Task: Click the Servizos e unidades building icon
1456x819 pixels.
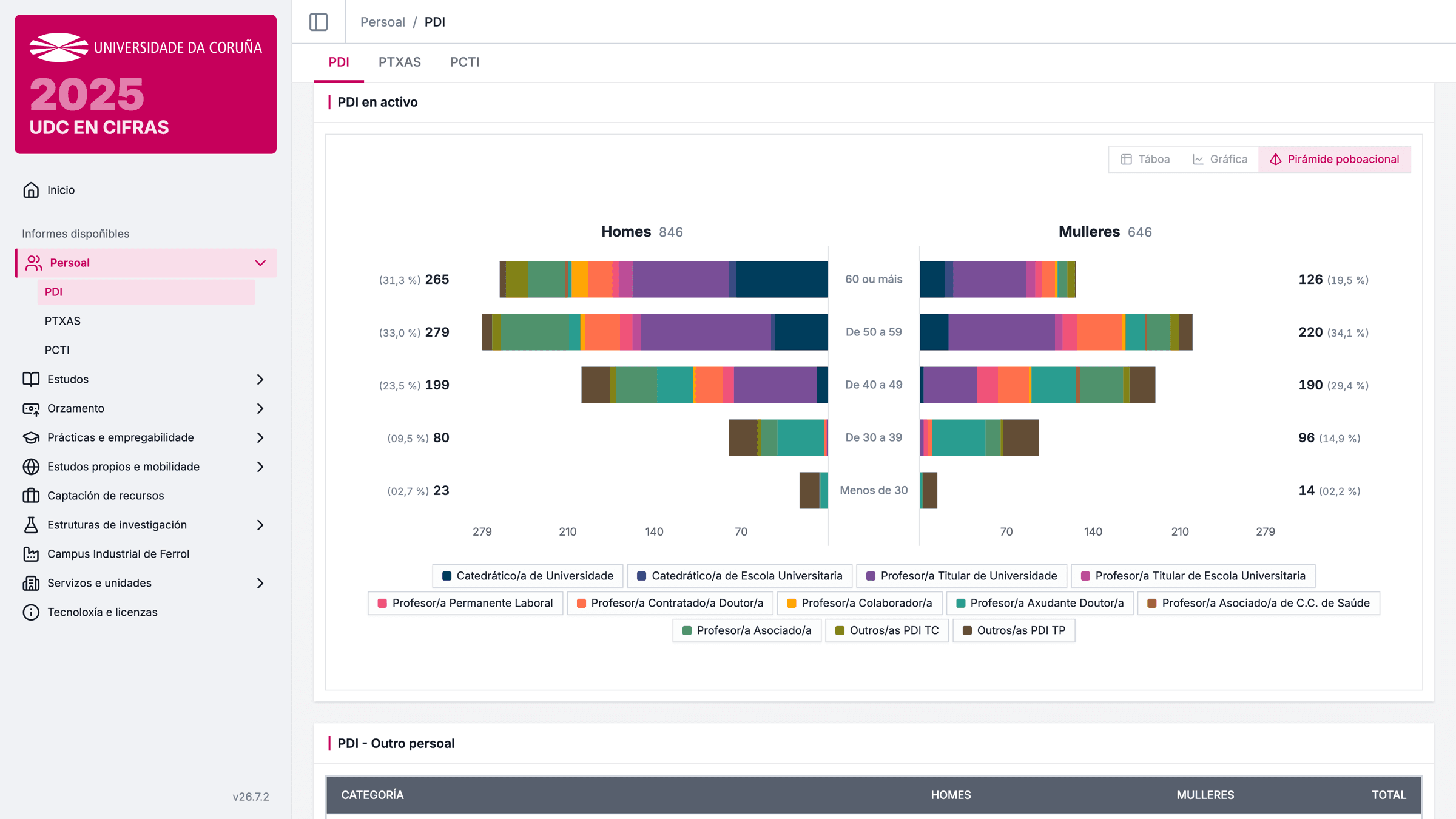Action: (x=31, y=583)
